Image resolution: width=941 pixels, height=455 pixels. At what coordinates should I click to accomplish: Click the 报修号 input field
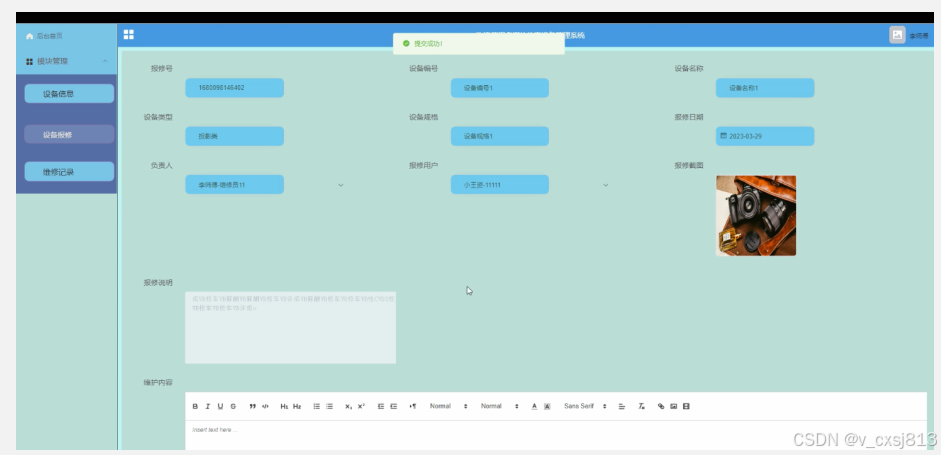(235, 88)
